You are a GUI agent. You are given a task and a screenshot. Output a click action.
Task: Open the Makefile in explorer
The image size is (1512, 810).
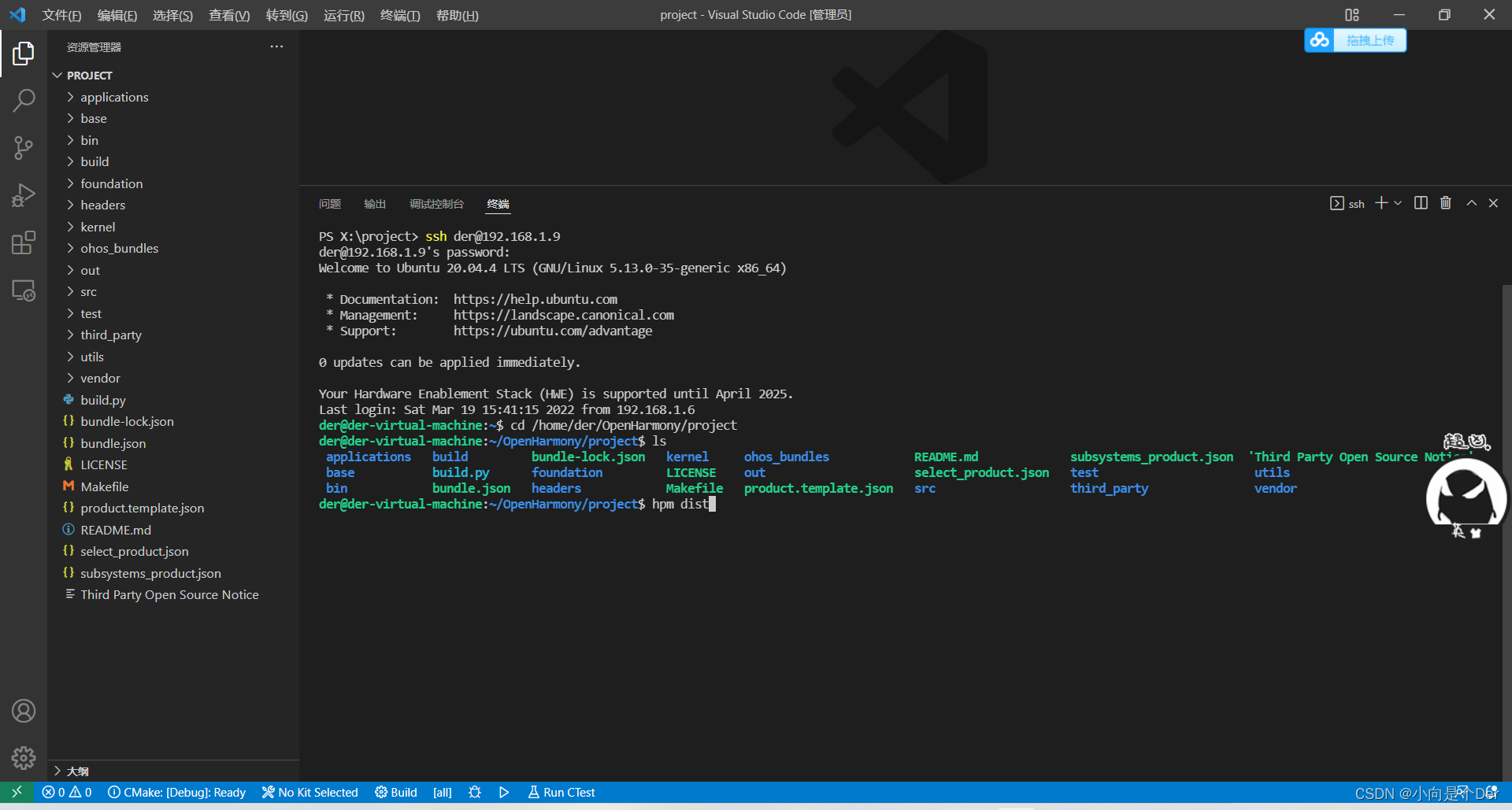(173, 486)
